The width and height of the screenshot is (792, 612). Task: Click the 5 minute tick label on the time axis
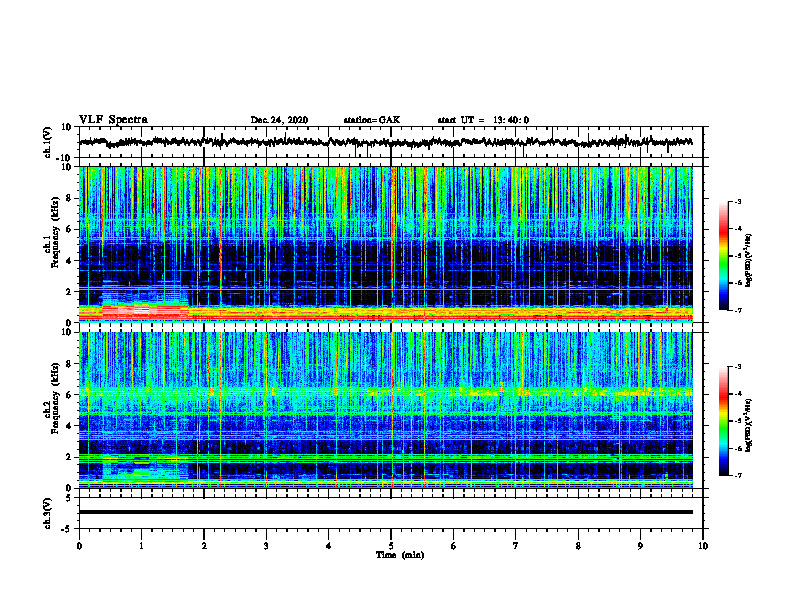tap(391, 546)
